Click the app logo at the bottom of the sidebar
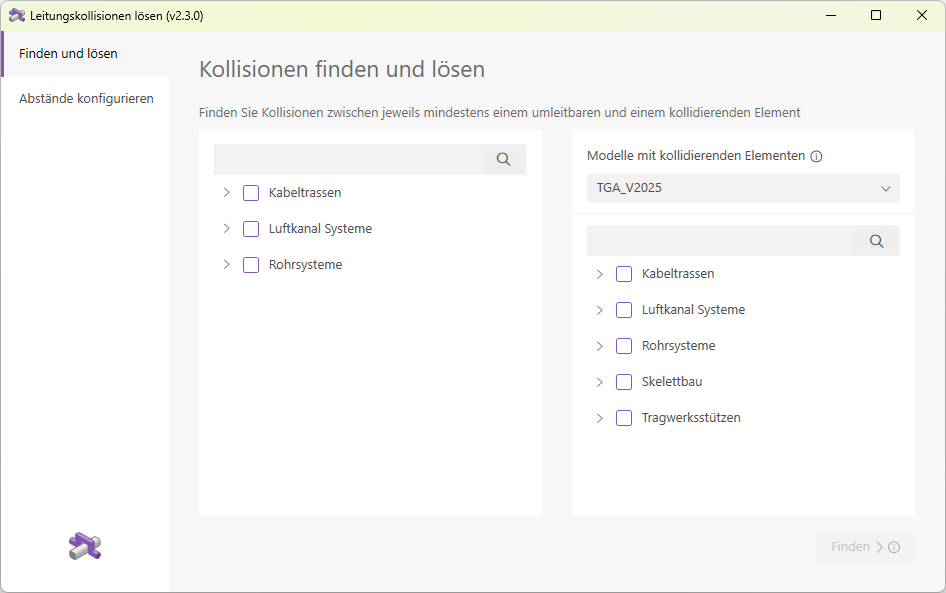This screenshot has height=593, width=946. [x=85, y=546]
